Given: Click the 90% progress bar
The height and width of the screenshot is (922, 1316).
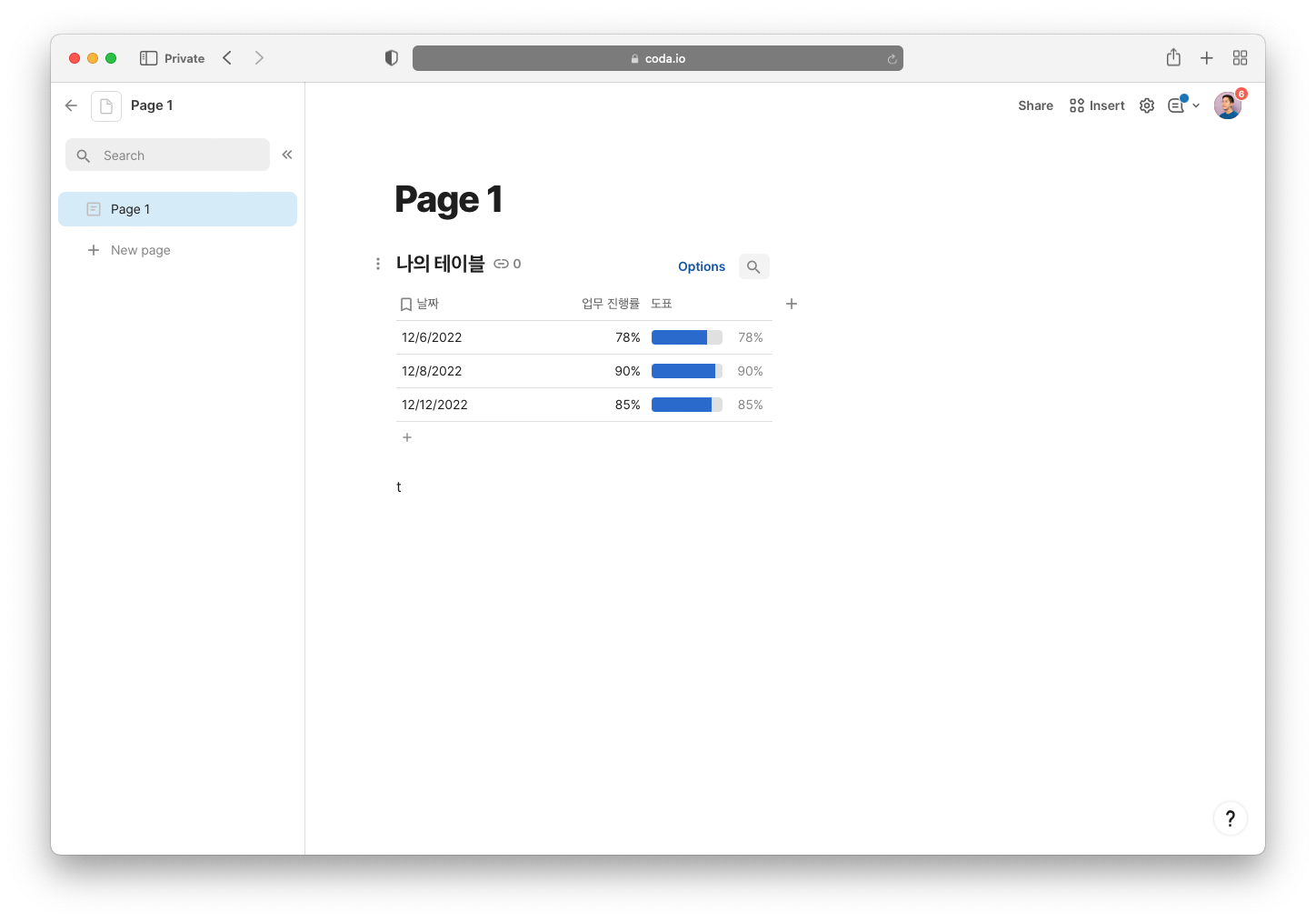Looking at the screenshot, I should tap(687, 371).
